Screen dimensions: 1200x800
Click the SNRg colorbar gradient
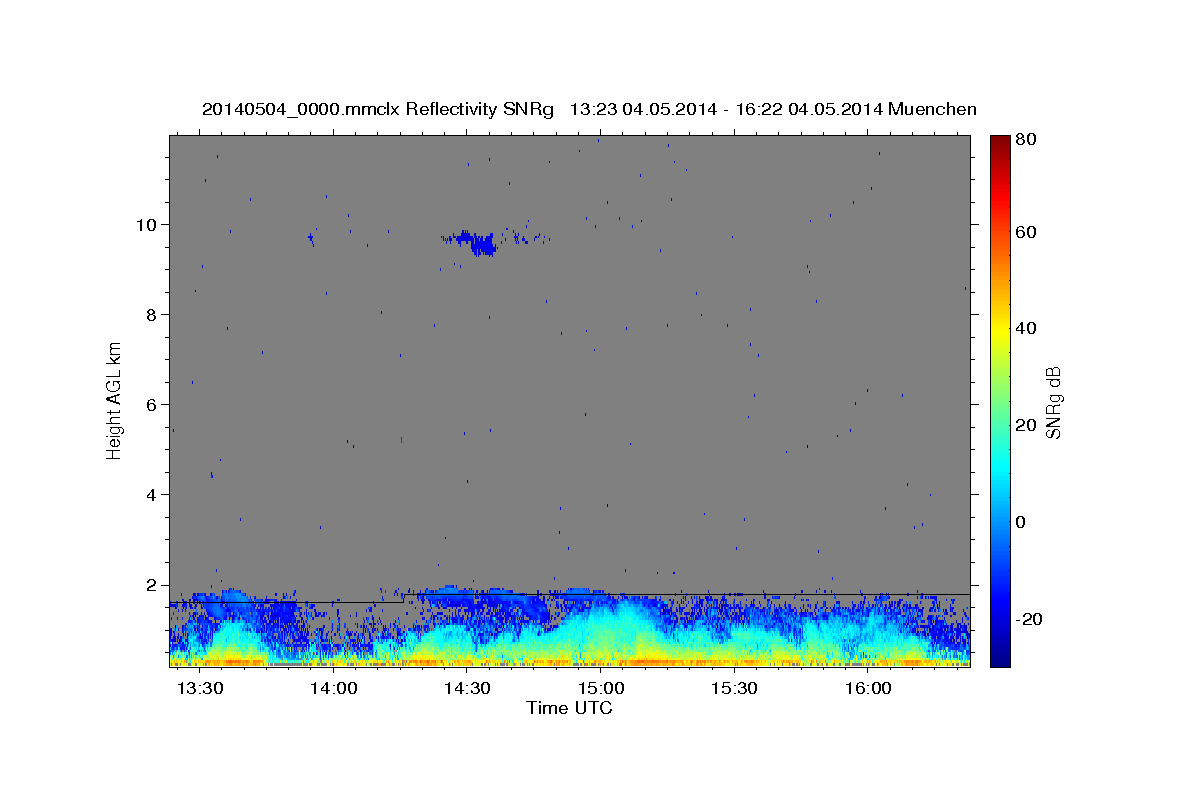click(1000, 400)
